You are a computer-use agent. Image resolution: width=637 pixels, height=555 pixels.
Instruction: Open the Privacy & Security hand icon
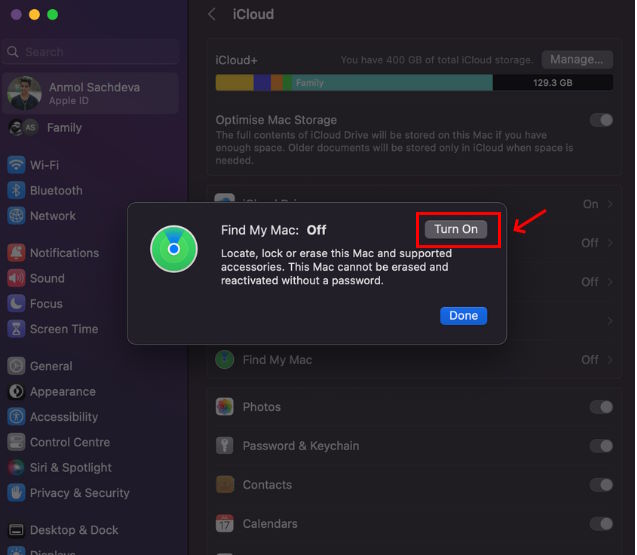(x=16, y=493)
